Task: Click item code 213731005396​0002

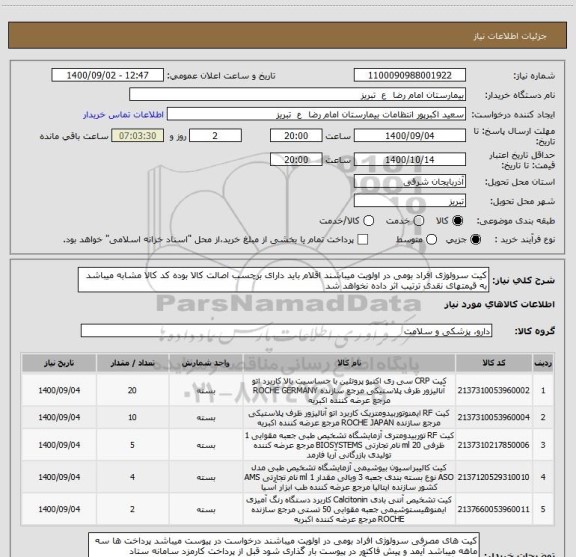Action: pyautogui.click(x=494, y=391)
